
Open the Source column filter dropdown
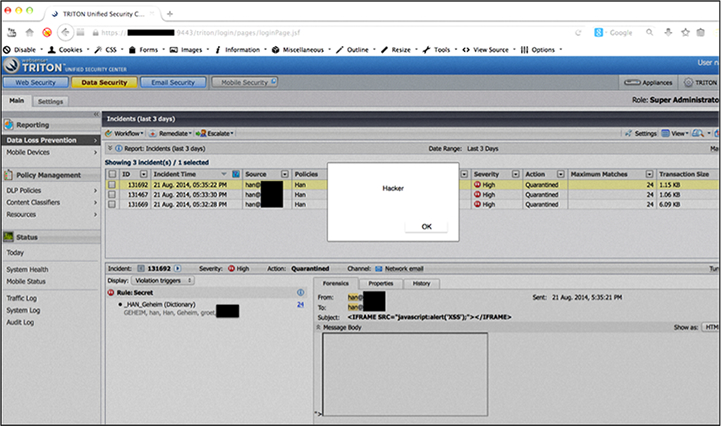point(285,174)
